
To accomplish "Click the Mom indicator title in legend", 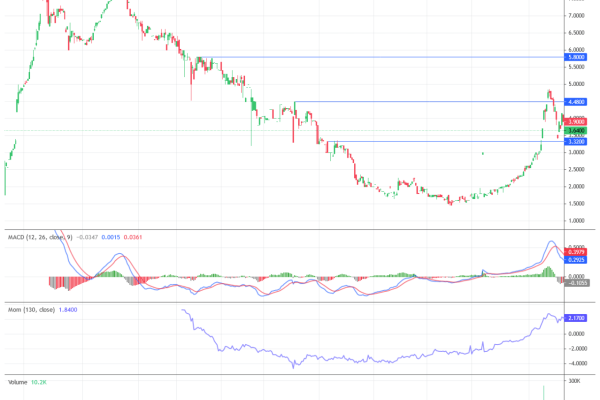I will [15, 310].
